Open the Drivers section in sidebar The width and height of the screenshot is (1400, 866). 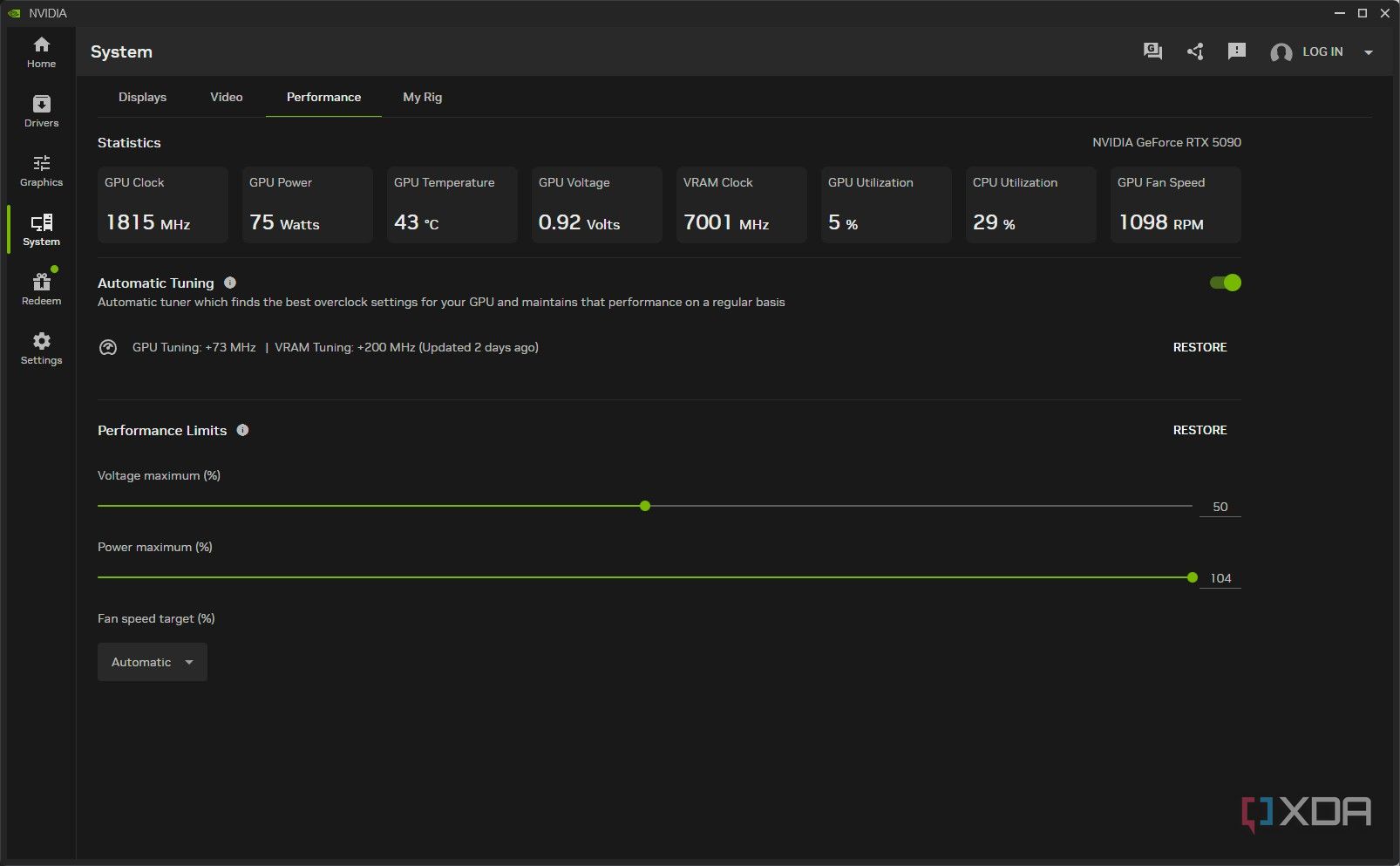[x=41, y=112]
